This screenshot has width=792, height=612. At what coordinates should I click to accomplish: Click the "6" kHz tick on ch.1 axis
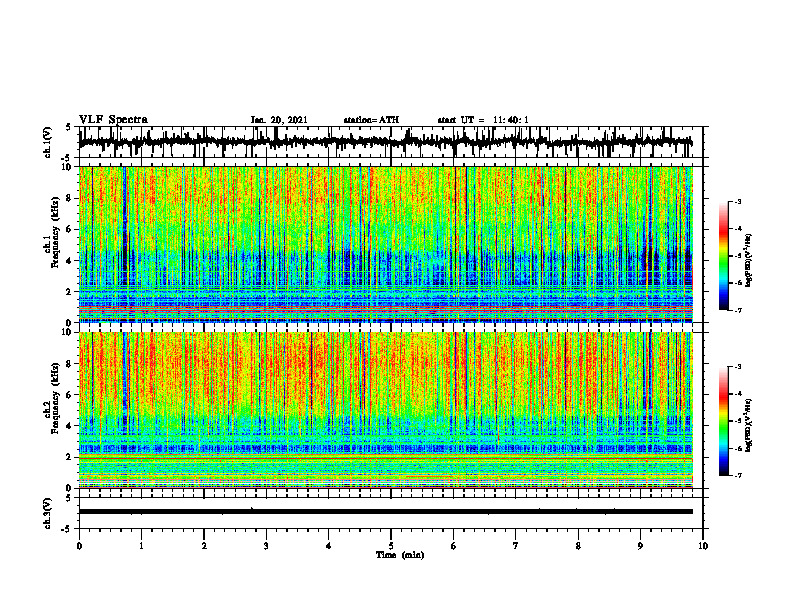(x=69, y=229)
